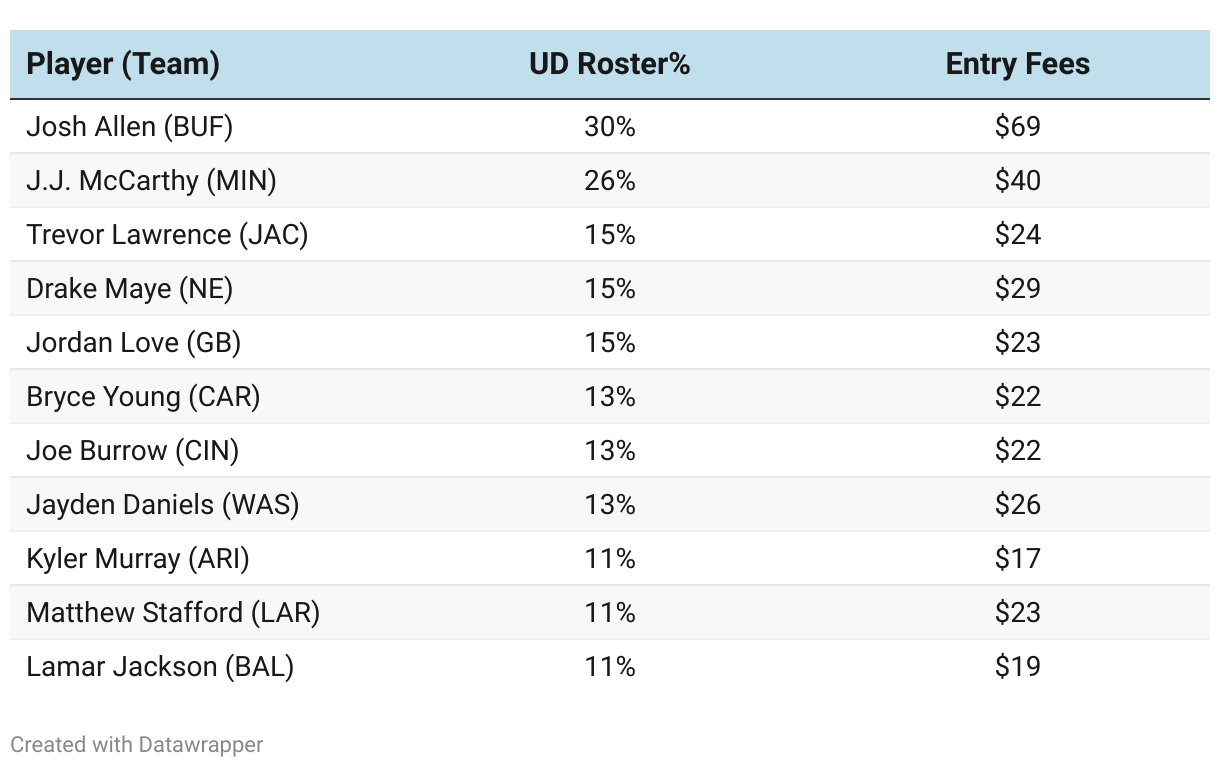Click the UD Roster% column header
The height and width of the screenshot is (768, 1220).
609,64
